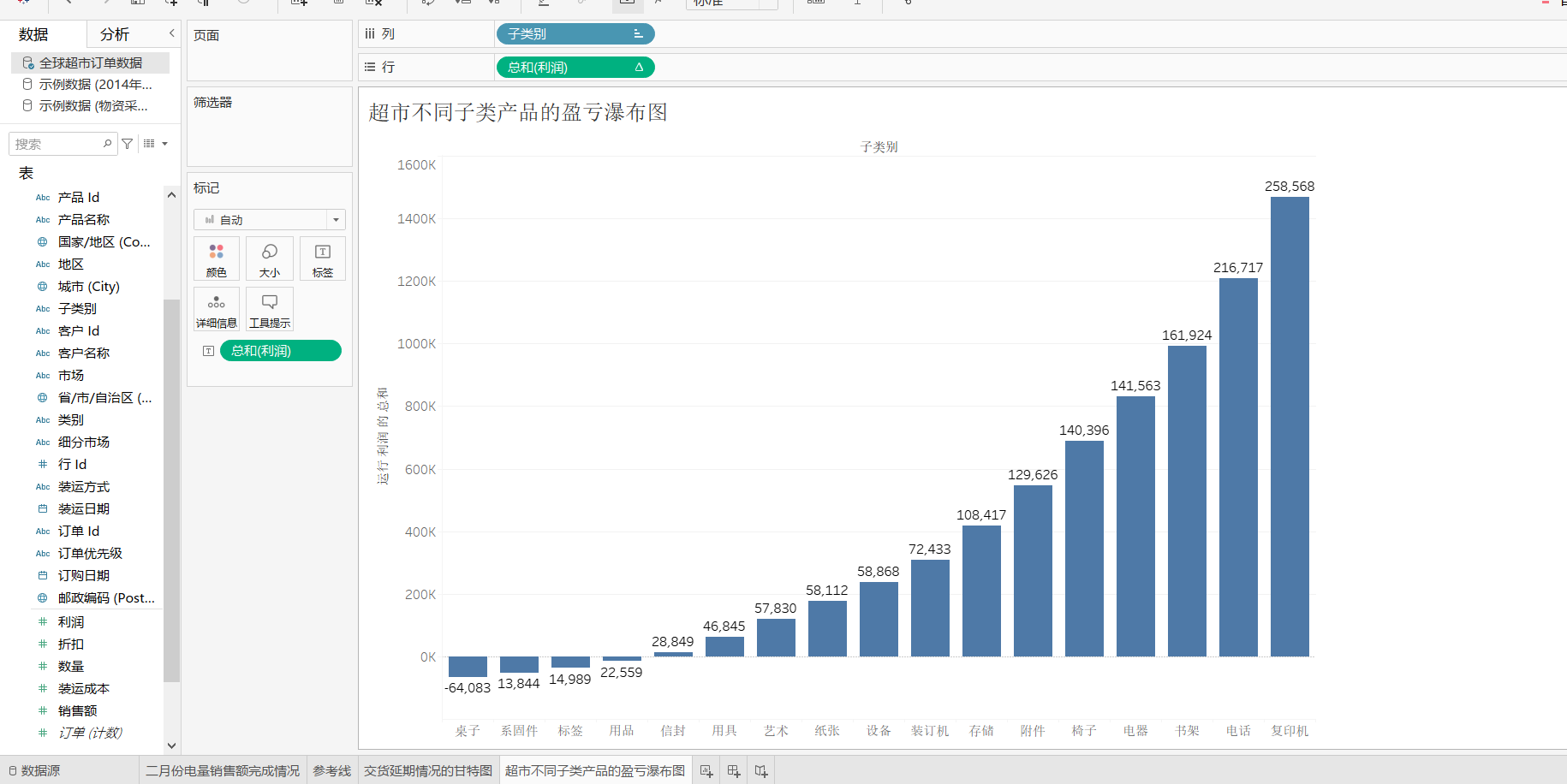
Task: Click the 子类别 pill on Columns shelf
Action: click(575, 34)
